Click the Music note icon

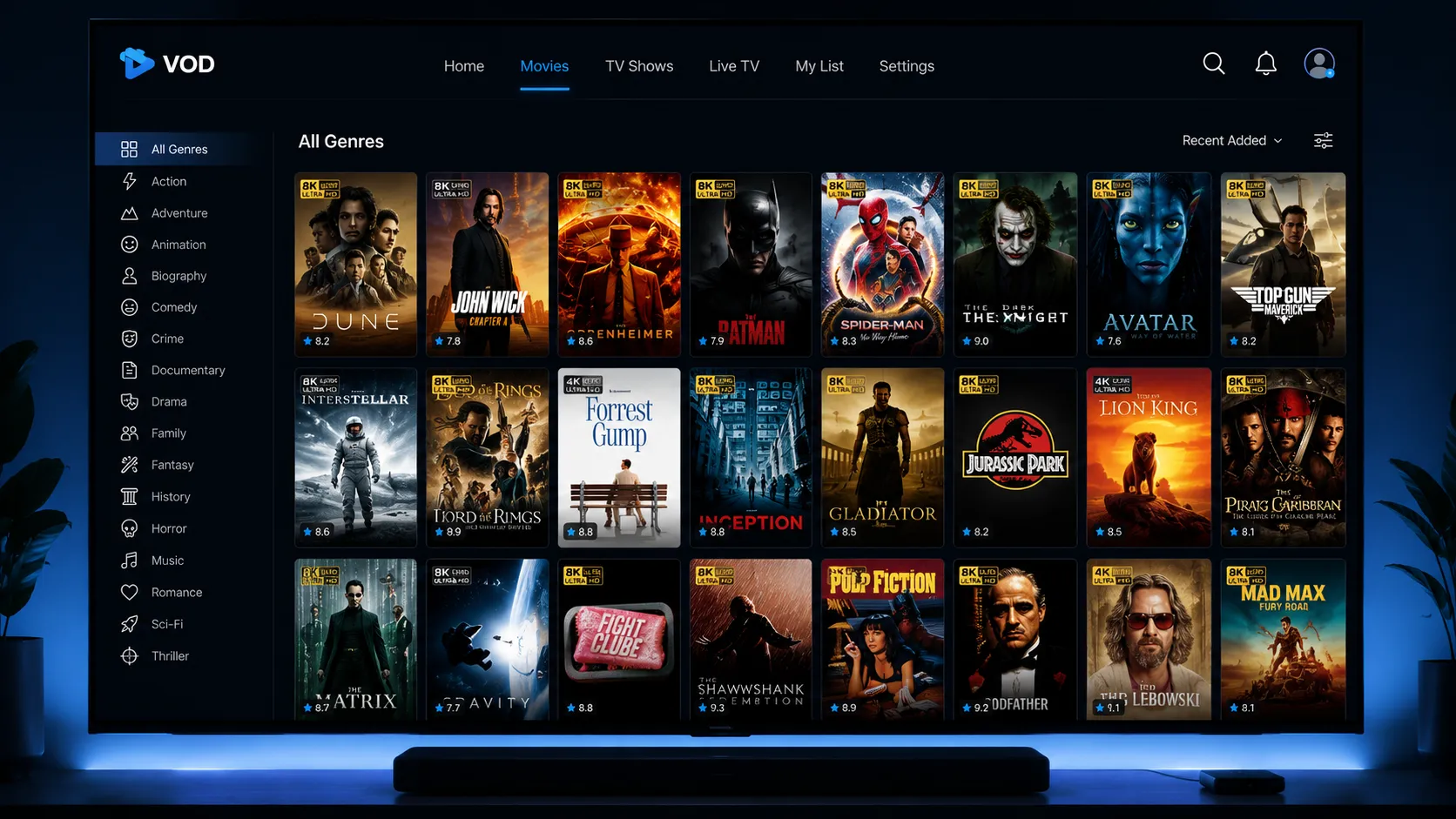tap(129, 561)
